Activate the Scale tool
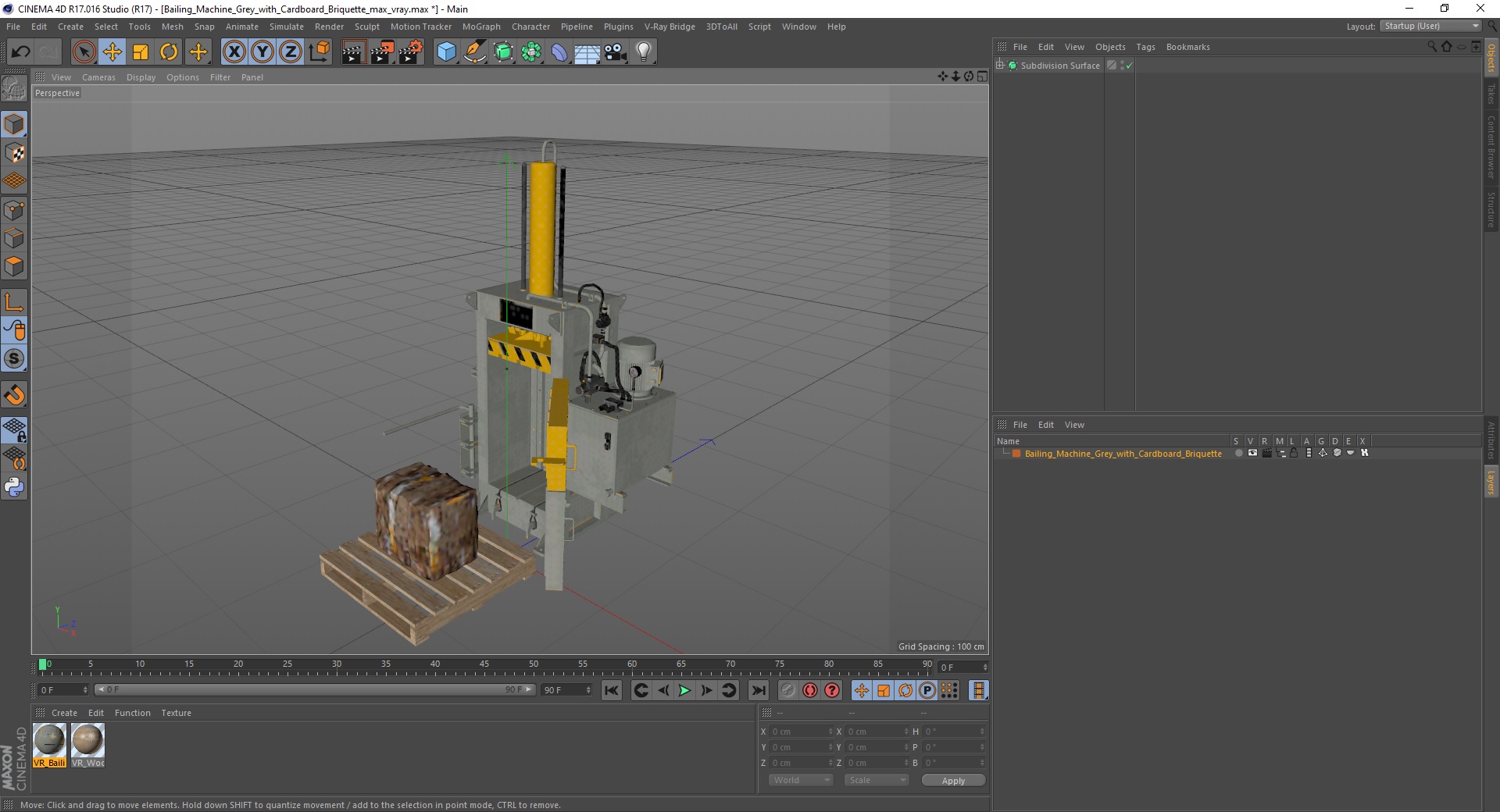This screenshot has height=812, width=1500. coord(141,52)
